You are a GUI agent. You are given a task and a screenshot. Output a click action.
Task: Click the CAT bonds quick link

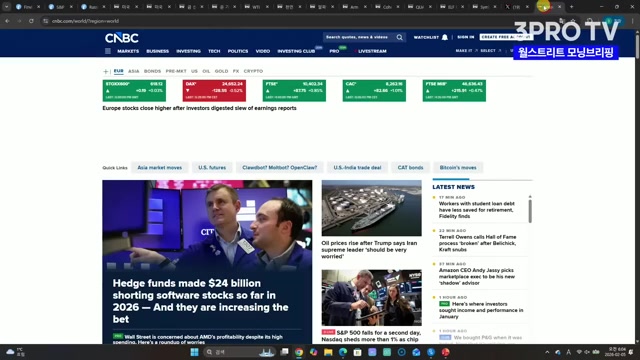coord(410,168)
